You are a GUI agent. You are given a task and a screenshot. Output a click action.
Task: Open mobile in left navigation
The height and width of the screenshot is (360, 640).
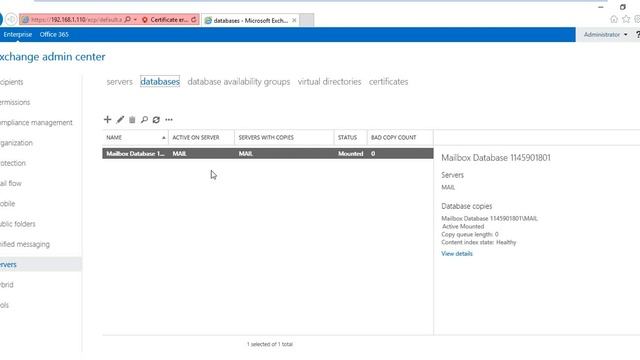[8, 204]
